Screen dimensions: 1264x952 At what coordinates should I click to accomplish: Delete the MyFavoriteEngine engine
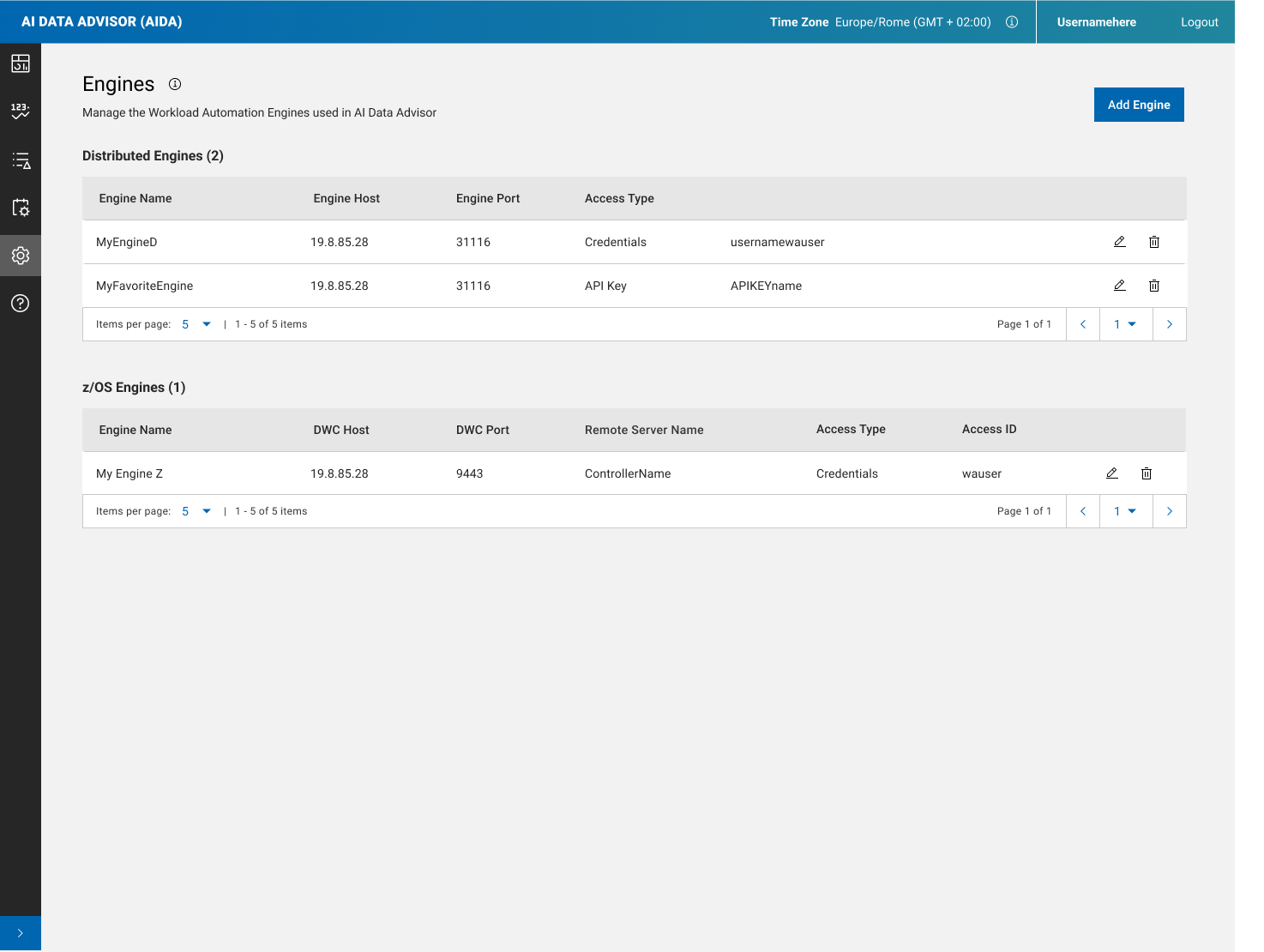1153,286
